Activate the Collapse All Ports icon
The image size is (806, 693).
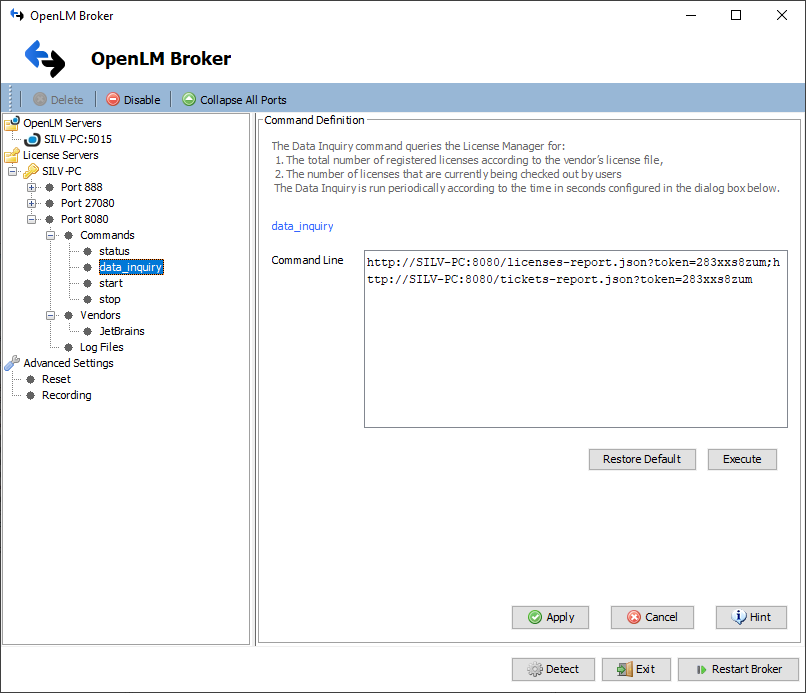189,99
